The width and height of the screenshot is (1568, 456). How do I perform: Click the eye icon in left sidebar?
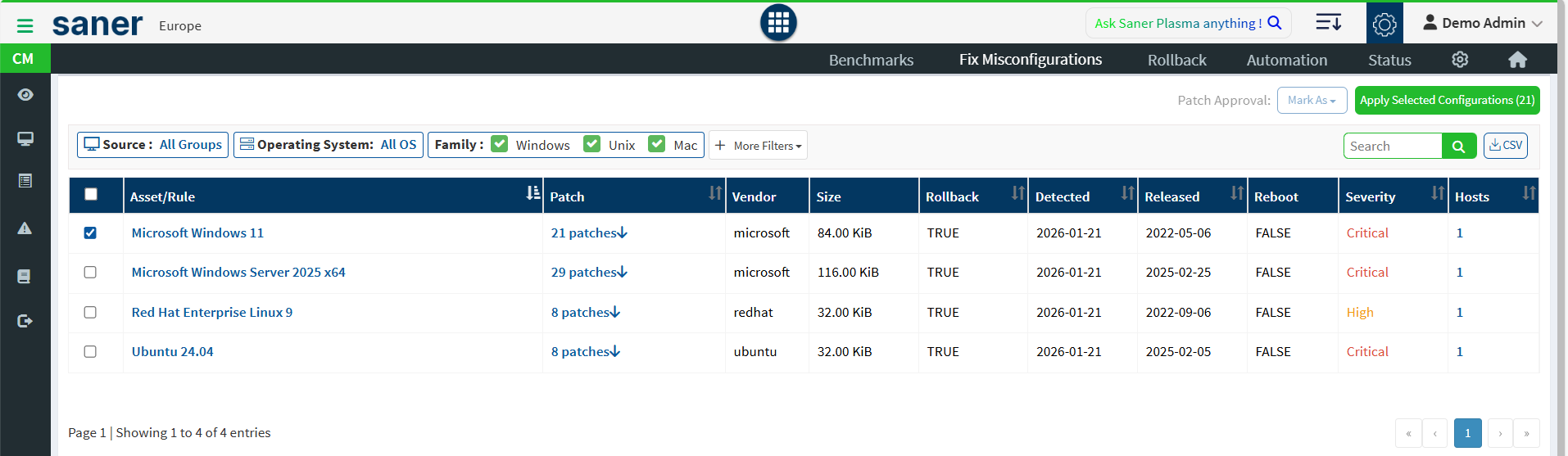coord(25,95)
